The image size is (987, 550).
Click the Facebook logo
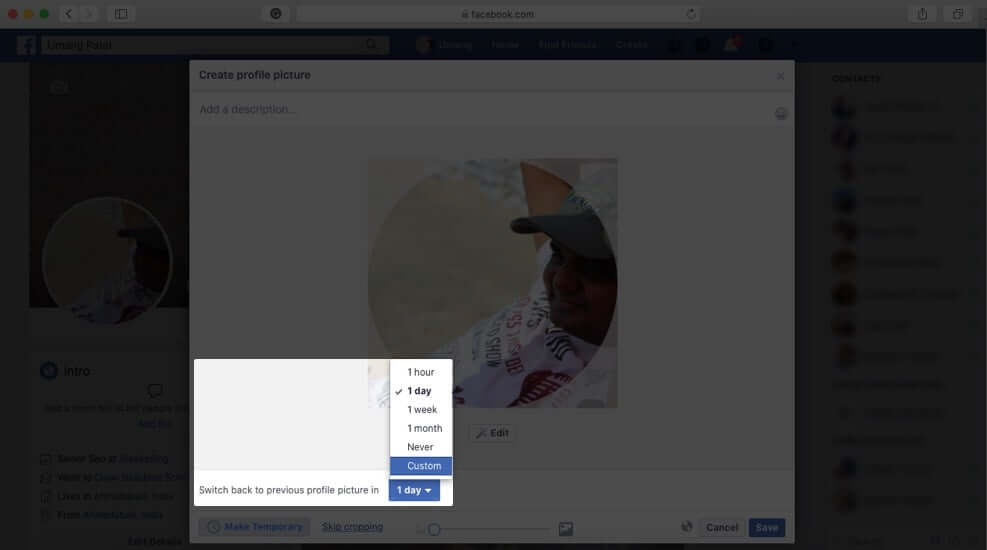(26, 45)
